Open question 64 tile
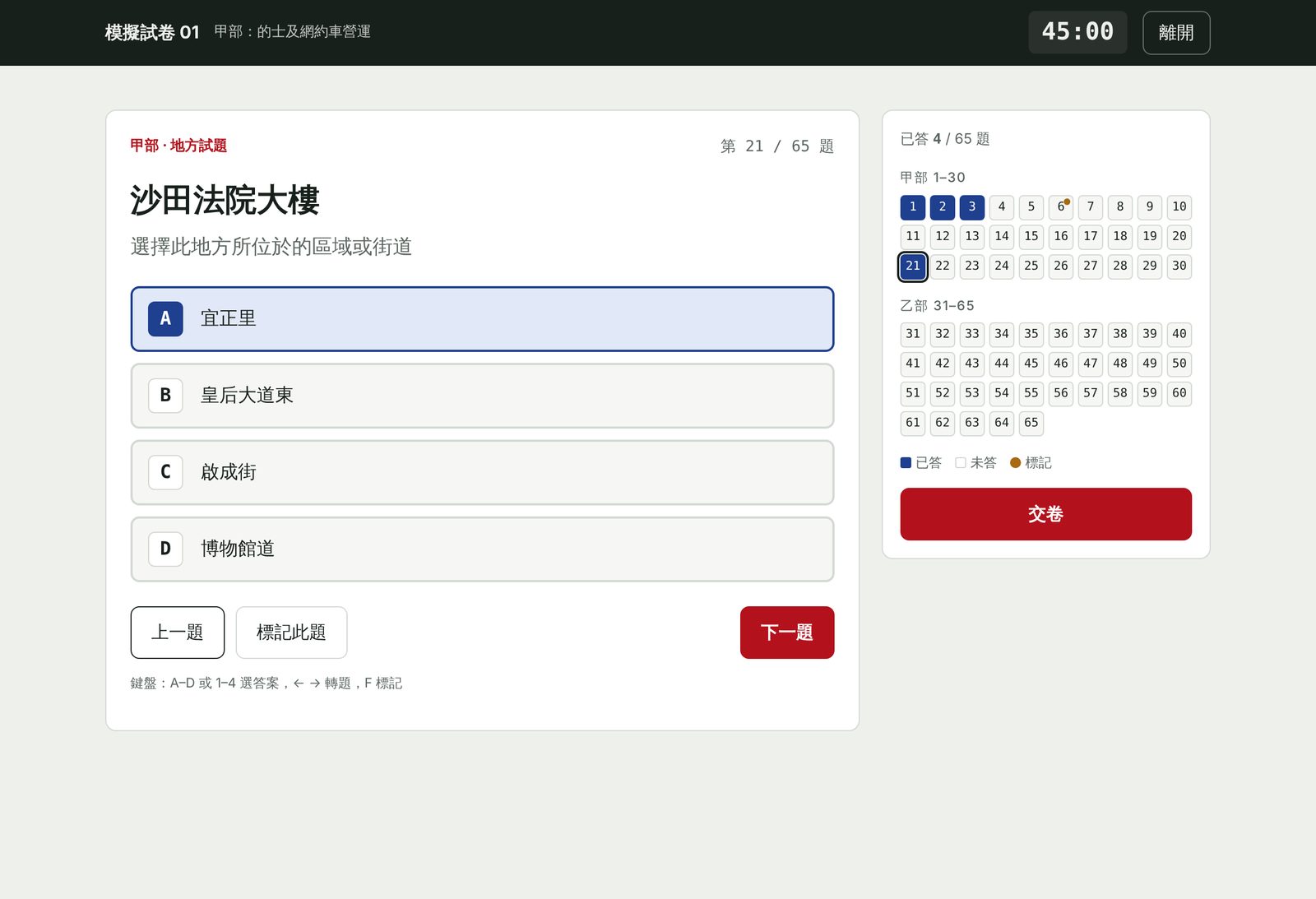This screenshot has width=1316, height=899. click(1002, 423)
